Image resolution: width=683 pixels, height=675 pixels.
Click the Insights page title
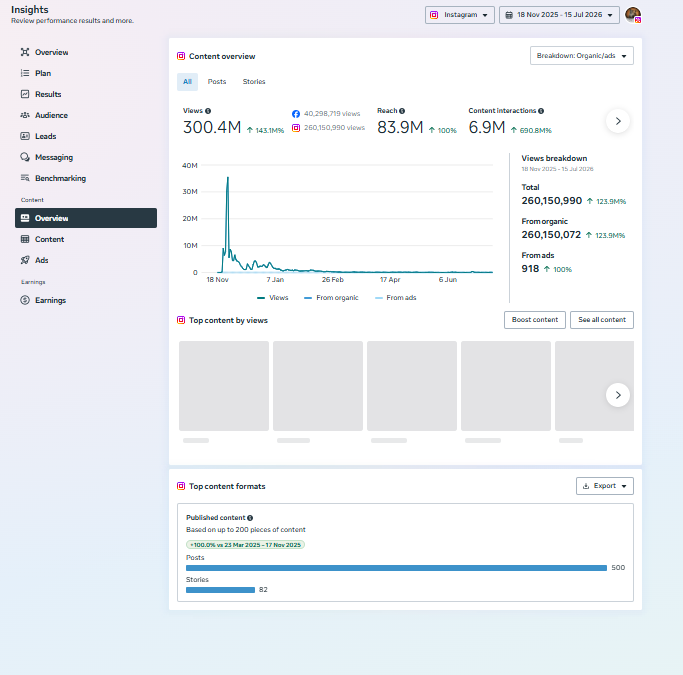point(30,10)
